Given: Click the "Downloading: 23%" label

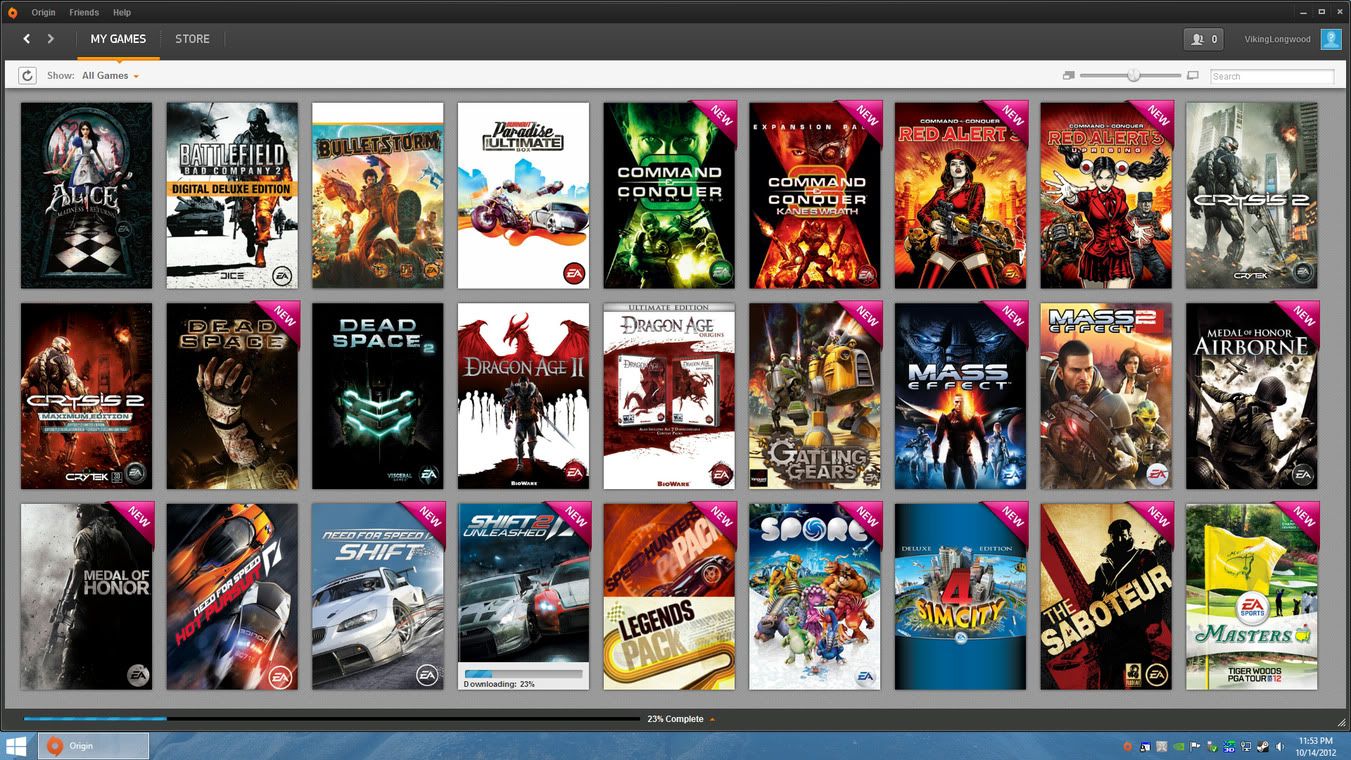Looking at the screenshot, I should pyautogui.click(x=499, y=684).
